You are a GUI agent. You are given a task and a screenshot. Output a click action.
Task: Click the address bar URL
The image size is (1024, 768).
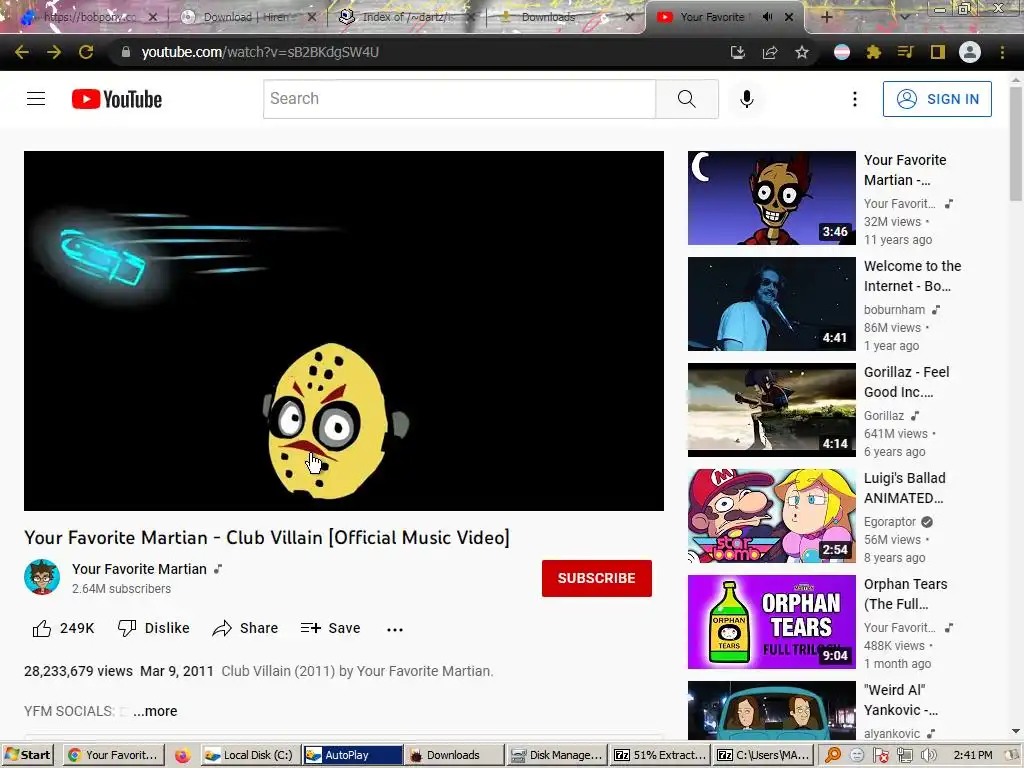[x=260, y=52]
